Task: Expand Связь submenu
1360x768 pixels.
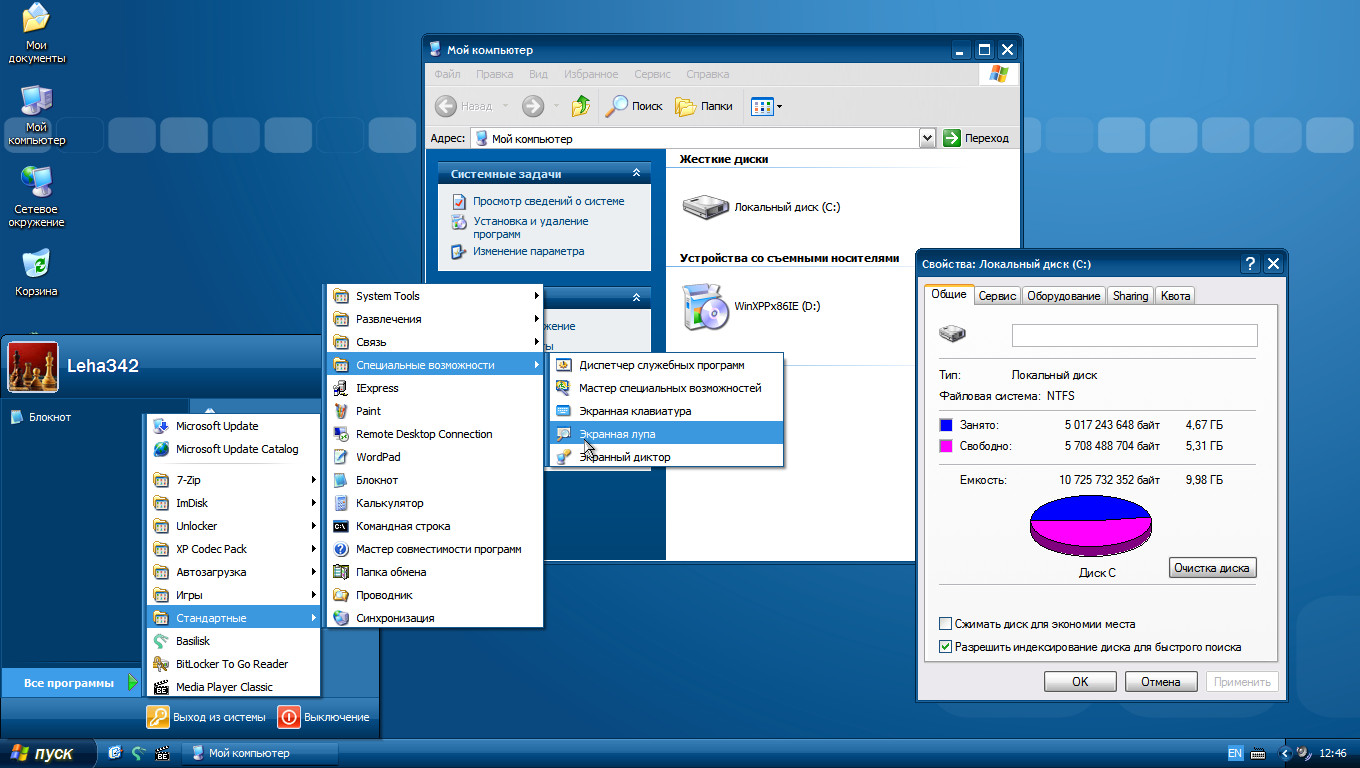Action: coord(435,342)
